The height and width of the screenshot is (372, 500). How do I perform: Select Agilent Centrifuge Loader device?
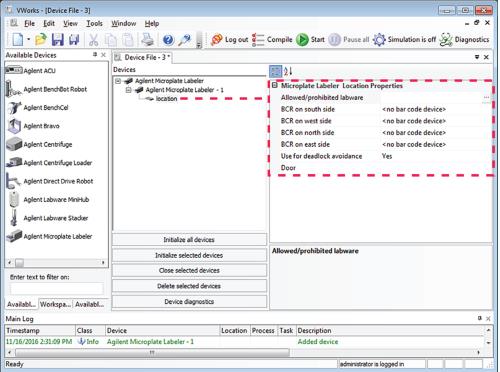pos(49,163)
